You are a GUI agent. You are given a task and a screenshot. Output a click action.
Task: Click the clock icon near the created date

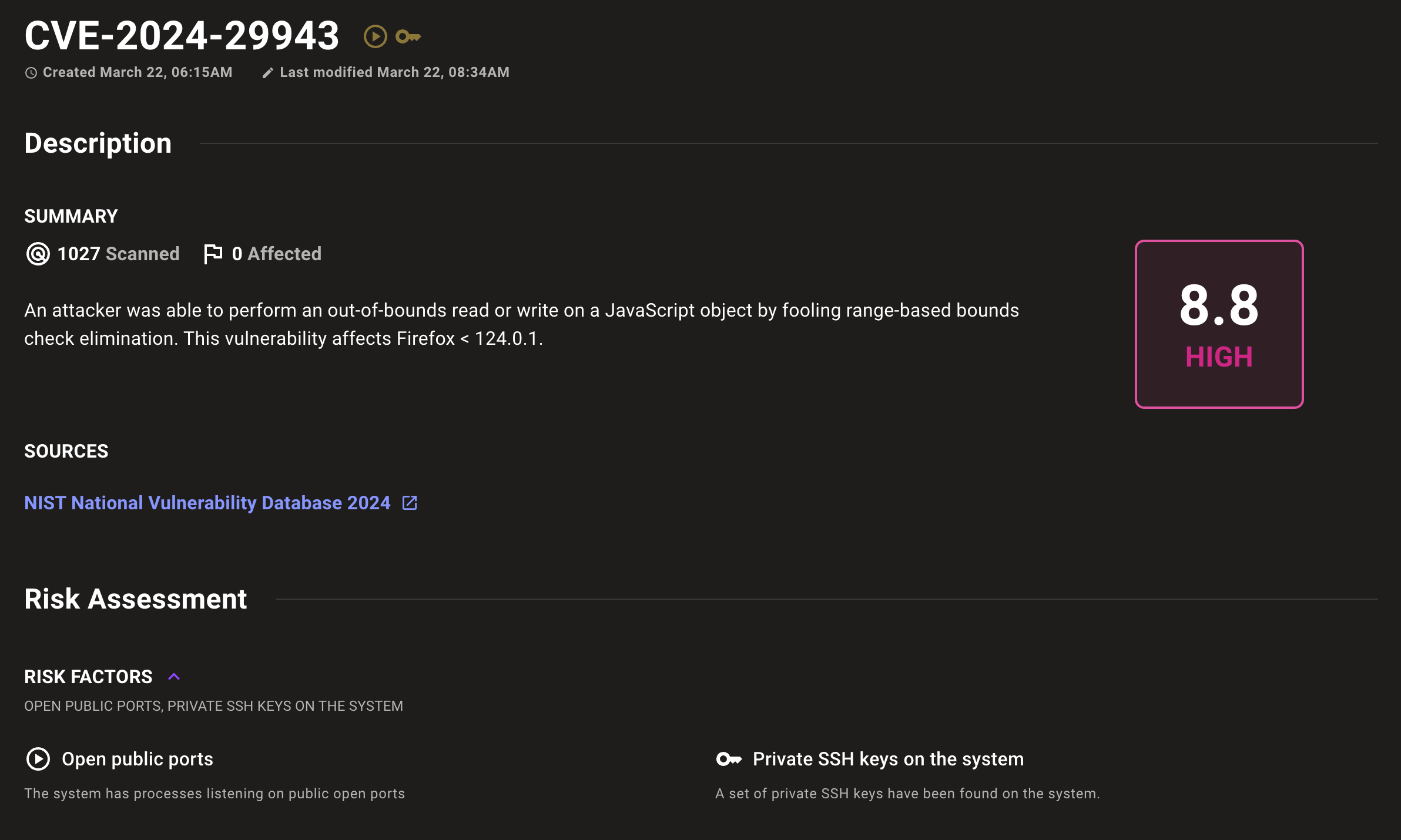point(31,72)
